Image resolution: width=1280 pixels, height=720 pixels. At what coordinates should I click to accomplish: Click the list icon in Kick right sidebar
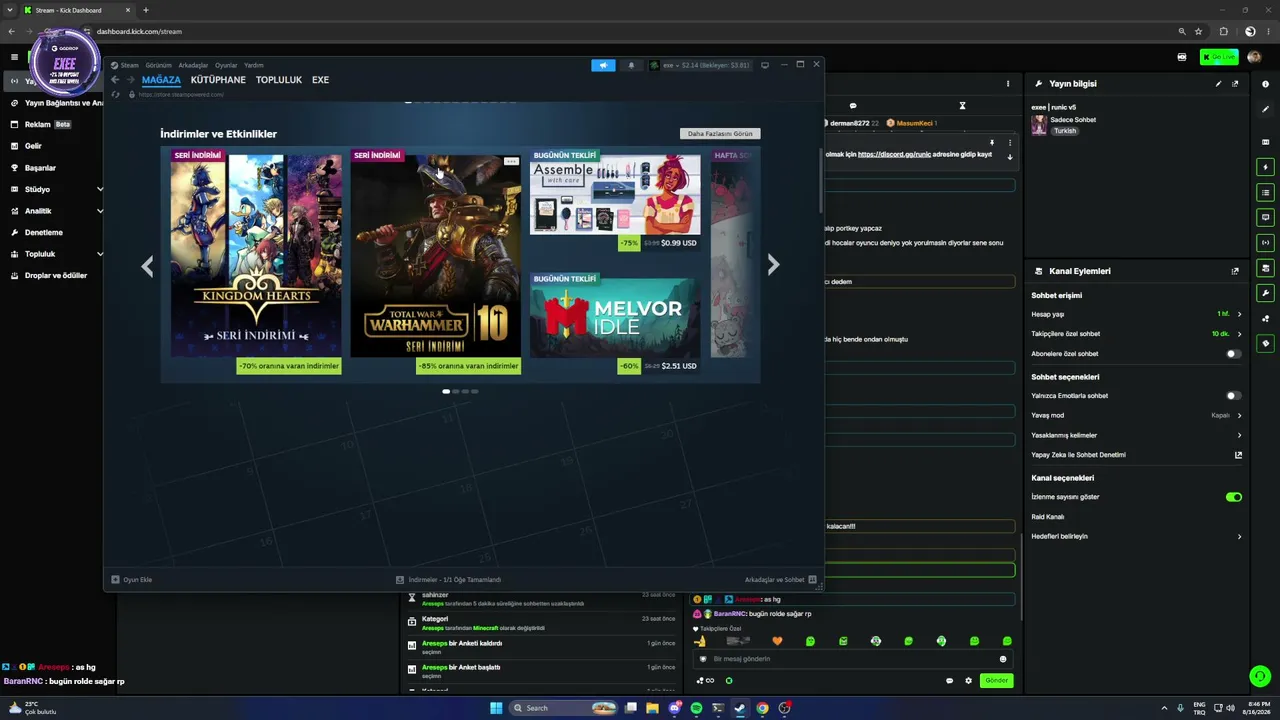point(1265,192)
